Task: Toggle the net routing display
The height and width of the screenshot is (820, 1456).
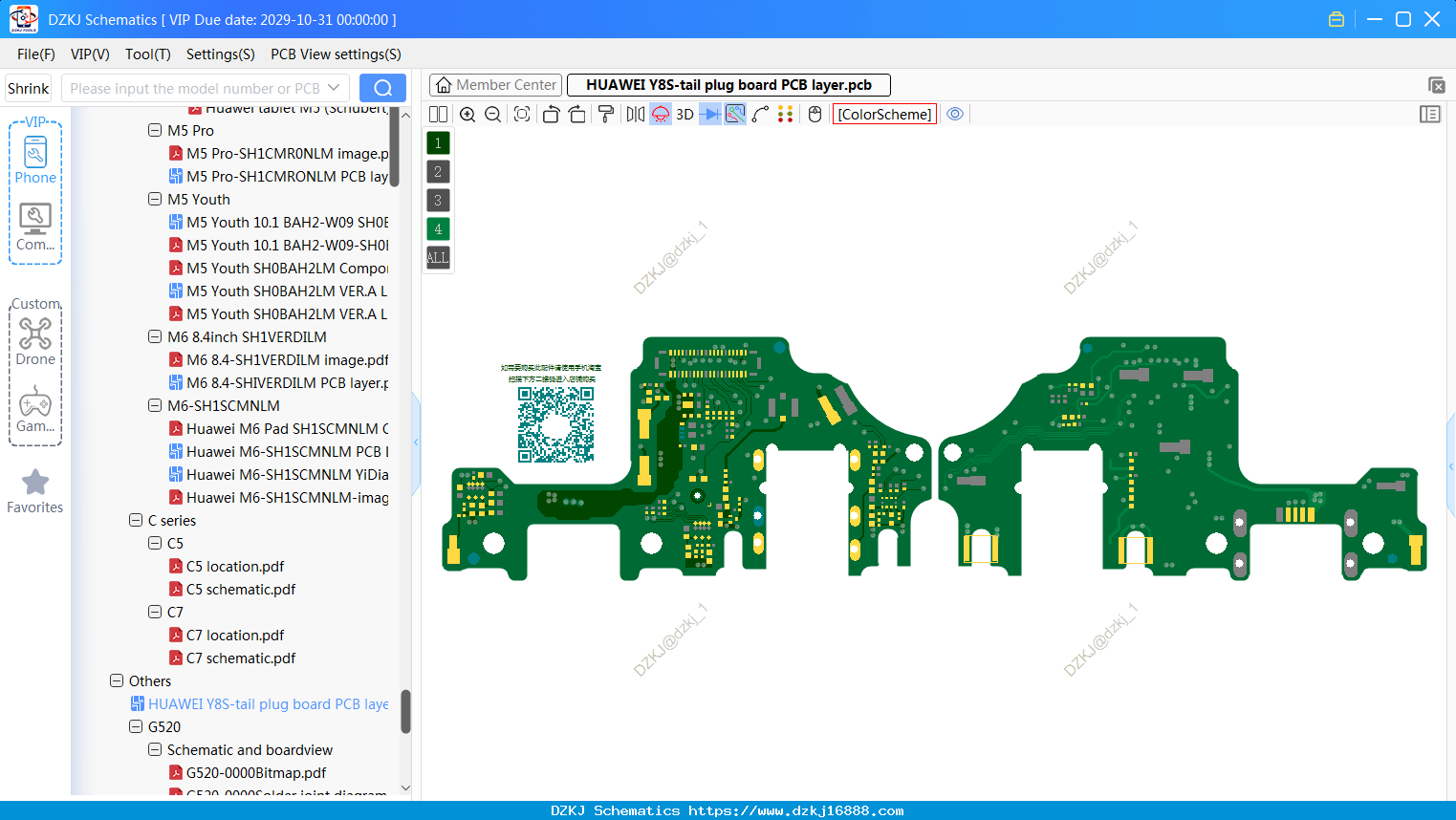Action: click(x=735, y=114)
